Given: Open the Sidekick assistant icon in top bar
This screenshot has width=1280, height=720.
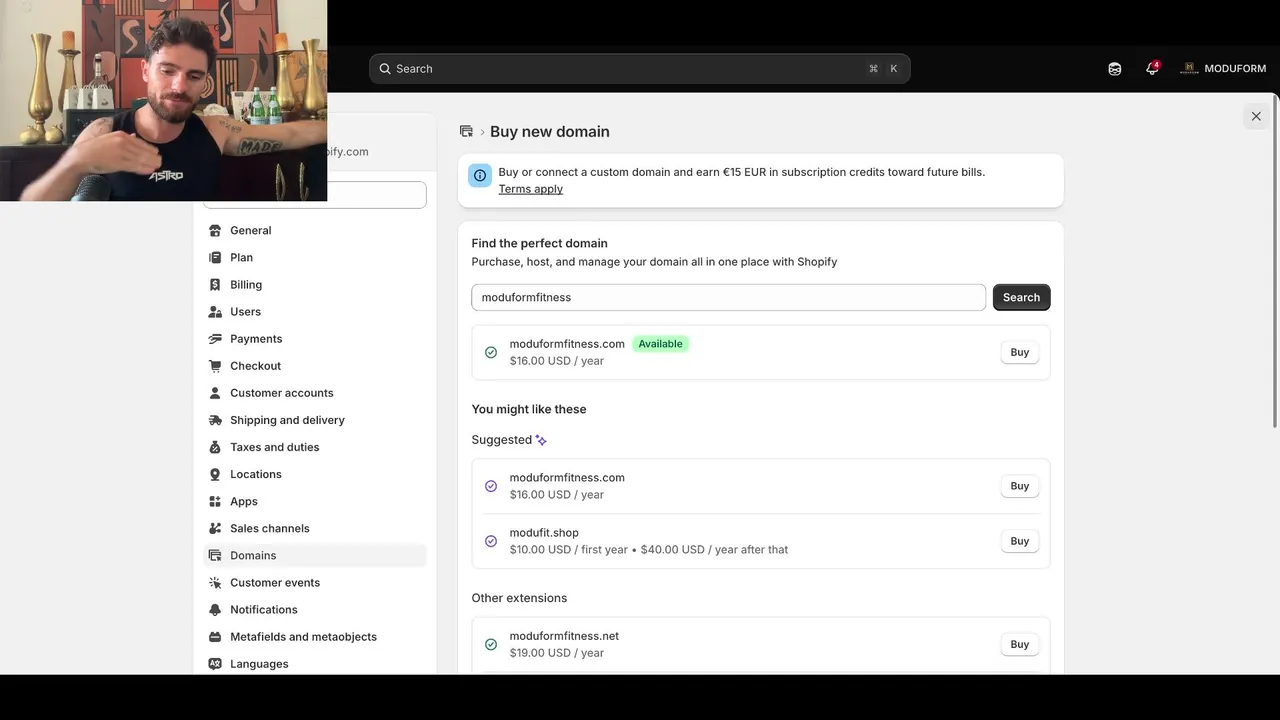Looking at the screenshot, I should tap(1115, 69).
